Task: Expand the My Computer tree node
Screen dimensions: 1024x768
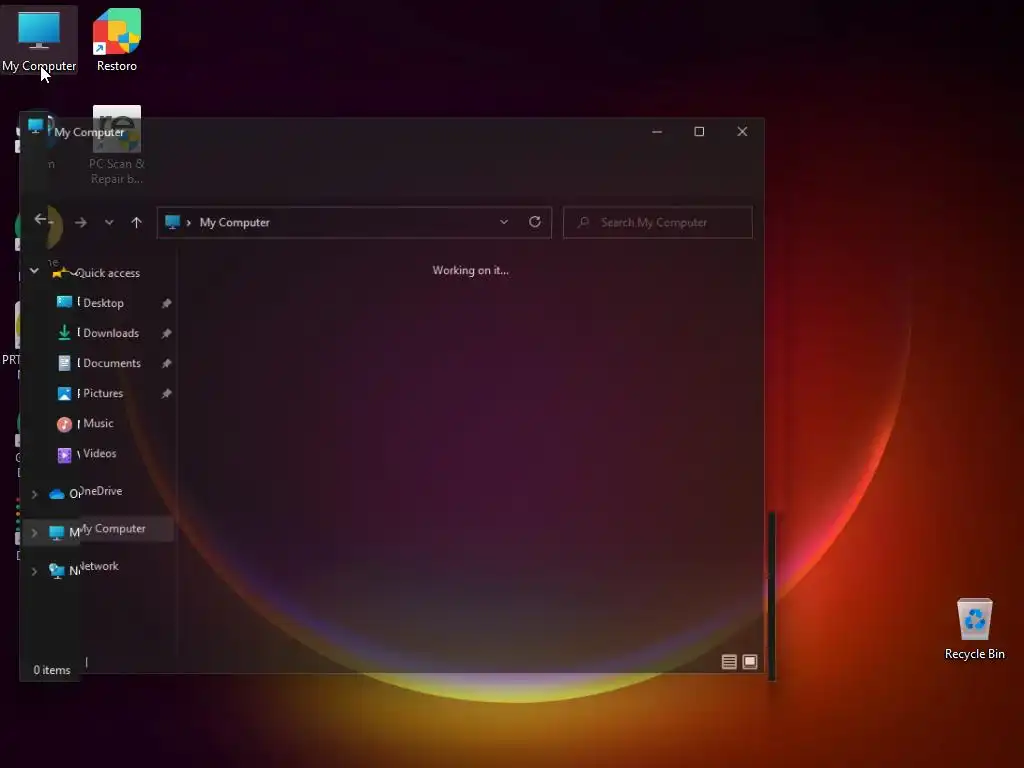Action: point(34,533)
